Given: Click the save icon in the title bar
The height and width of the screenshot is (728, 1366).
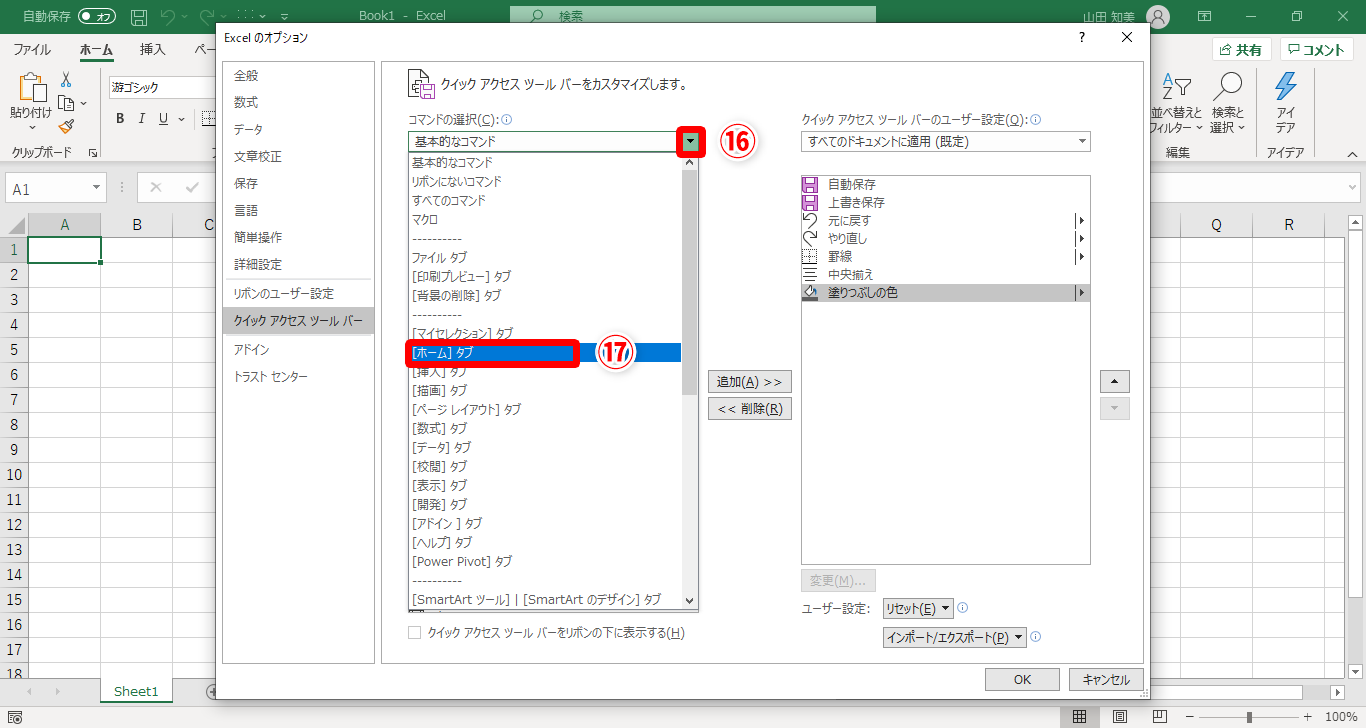Looking at the screenshot, I should 140,17.
